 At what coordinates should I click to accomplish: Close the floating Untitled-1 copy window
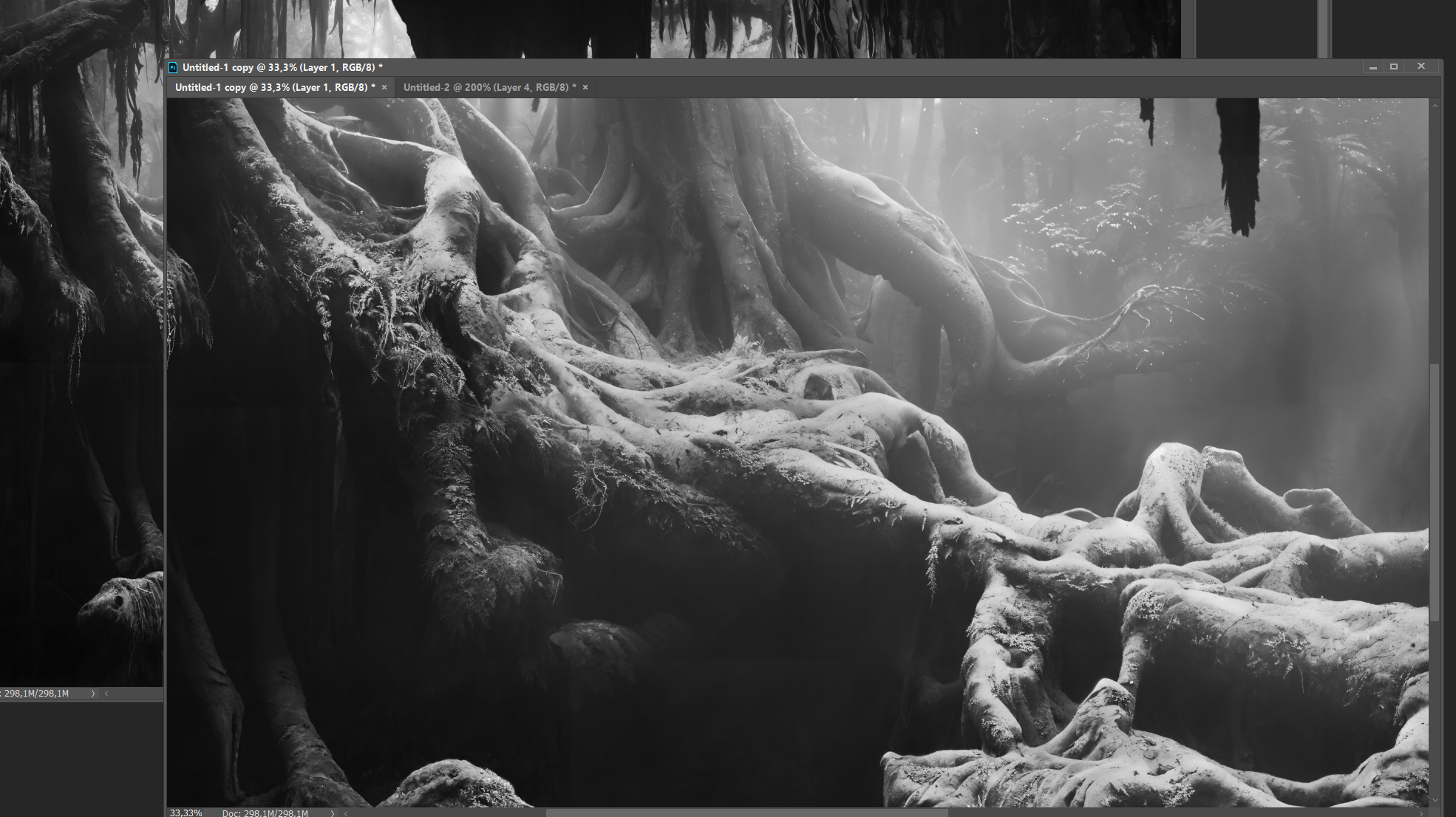[1421, 66]
